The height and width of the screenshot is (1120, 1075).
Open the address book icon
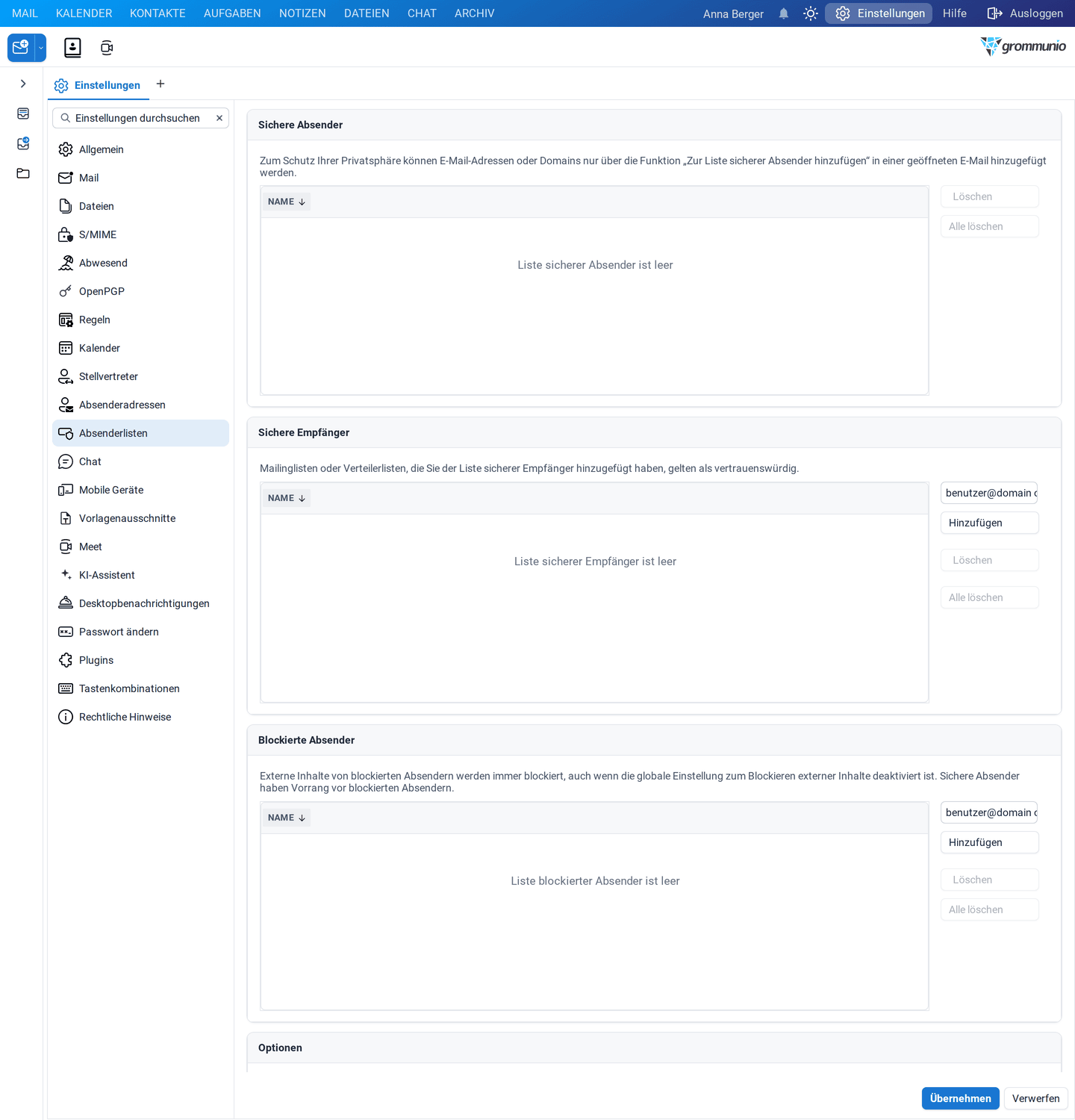pyautogui.click(x=72, y=48)
